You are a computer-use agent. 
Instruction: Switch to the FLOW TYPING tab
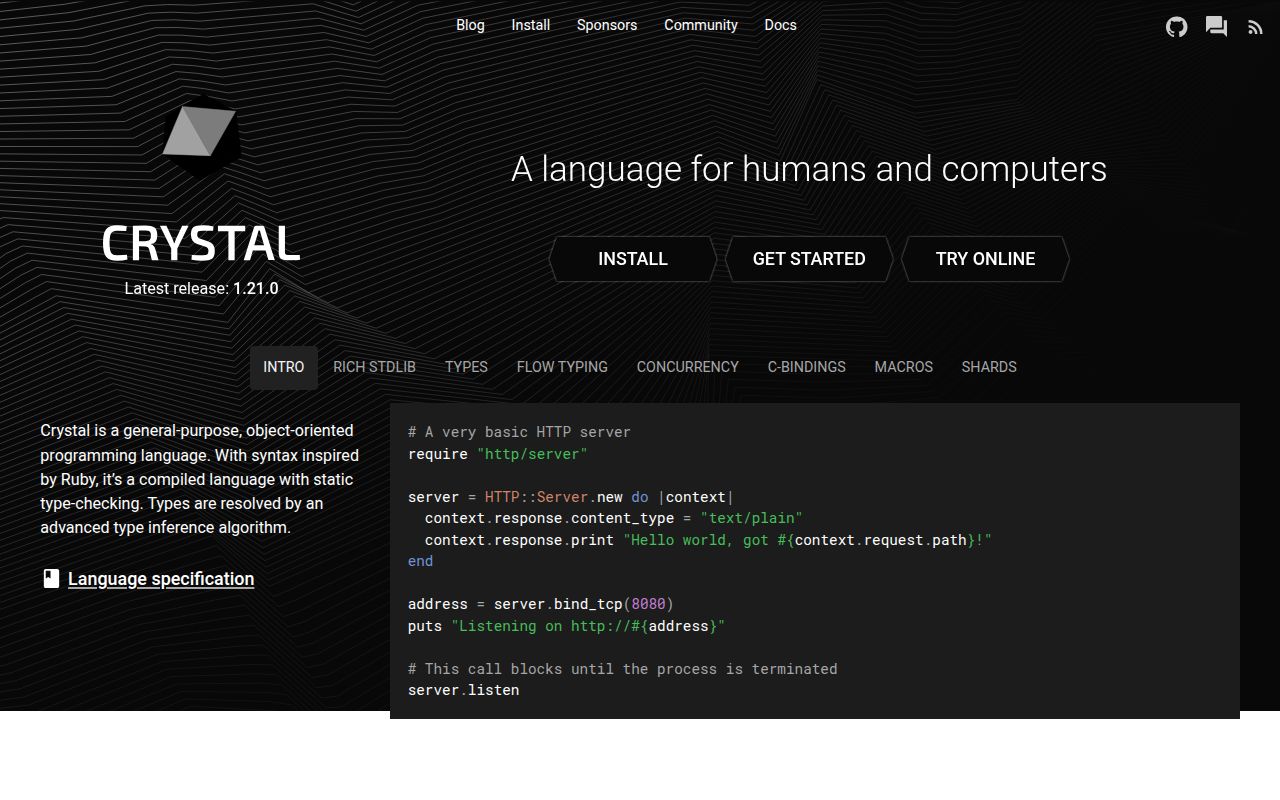tap(562, 367)
